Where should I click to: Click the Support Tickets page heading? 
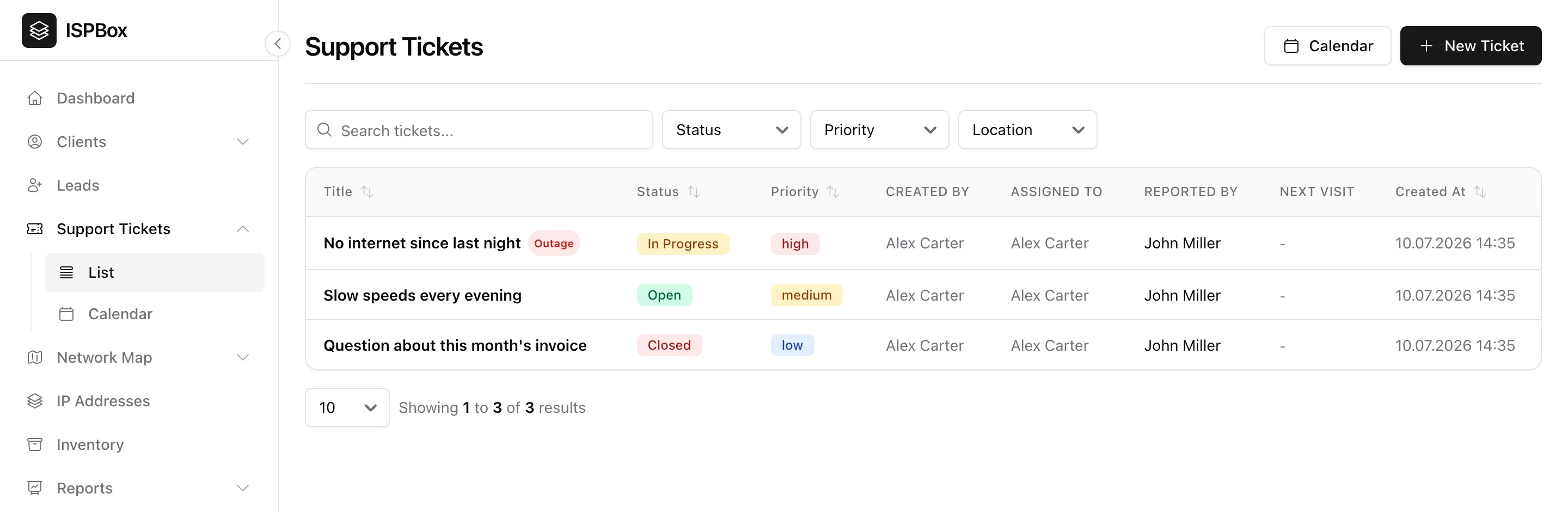[394, 47]
